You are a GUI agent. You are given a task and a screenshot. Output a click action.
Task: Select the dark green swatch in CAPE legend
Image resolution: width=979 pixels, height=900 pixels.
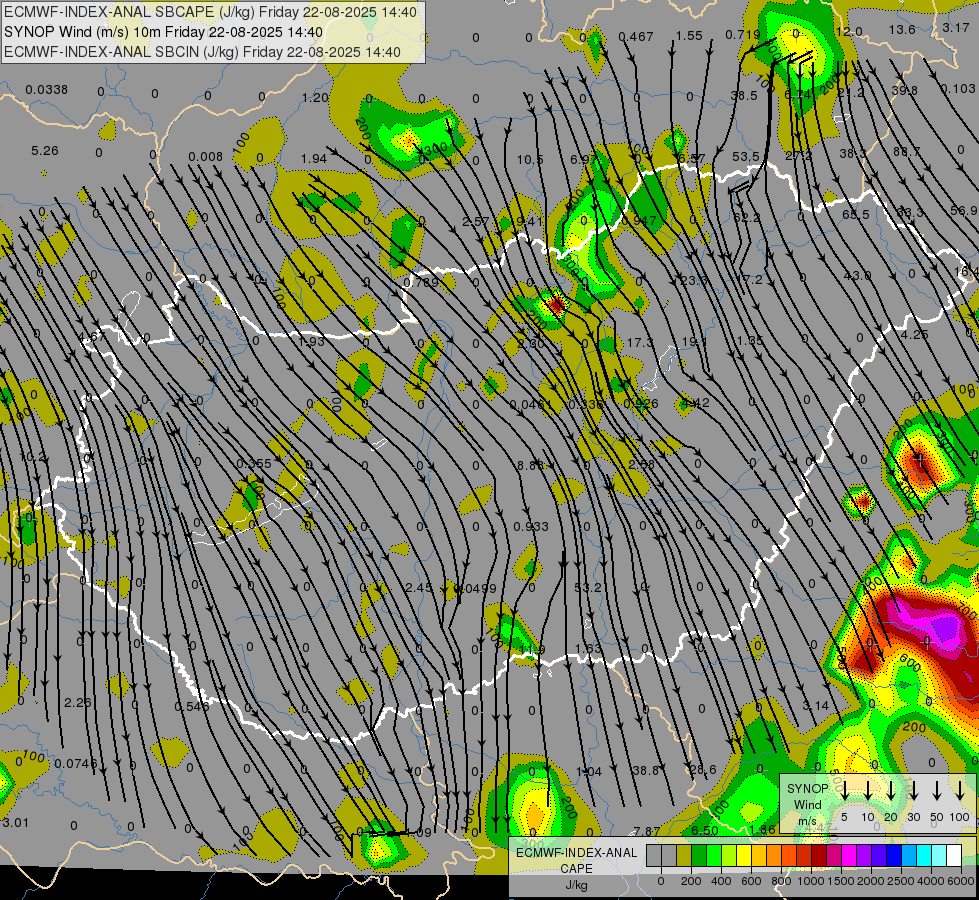click(699, 856)
